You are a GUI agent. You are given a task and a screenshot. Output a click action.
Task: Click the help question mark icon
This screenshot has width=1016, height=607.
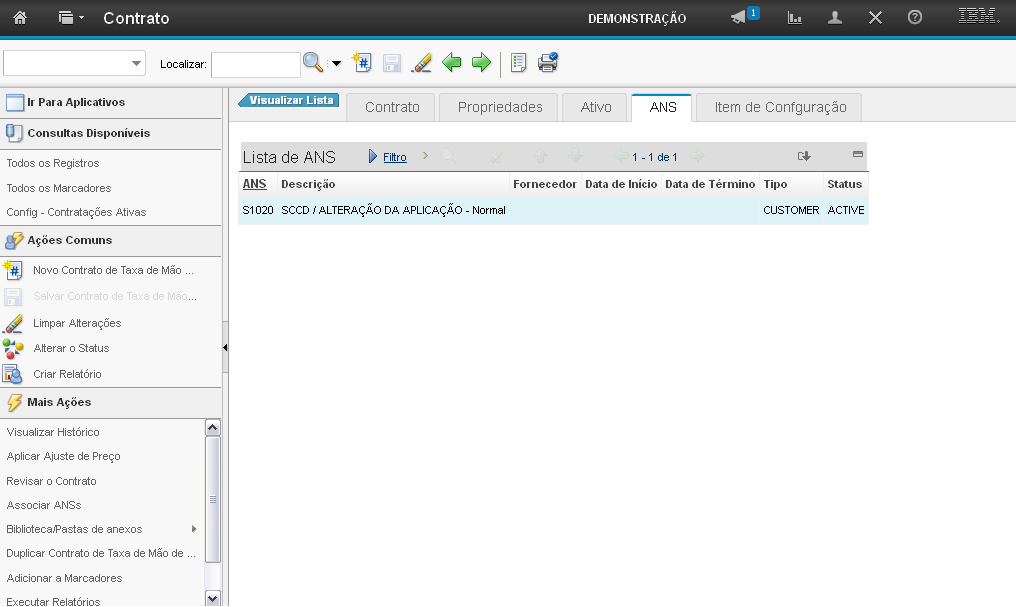click(x=914, y=18)
